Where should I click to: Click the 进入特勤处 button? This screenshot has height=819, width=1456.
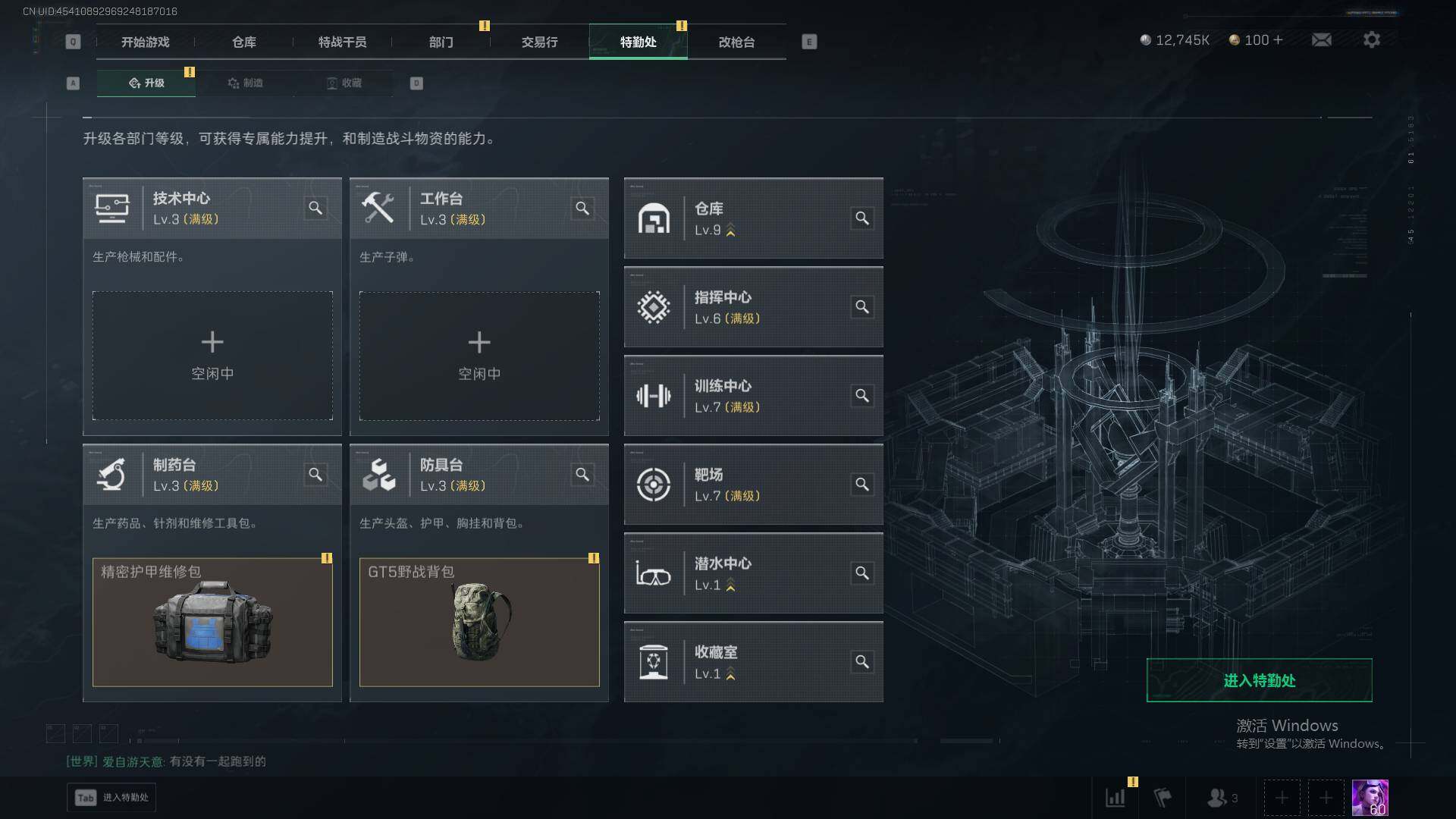pos(1259,680)
